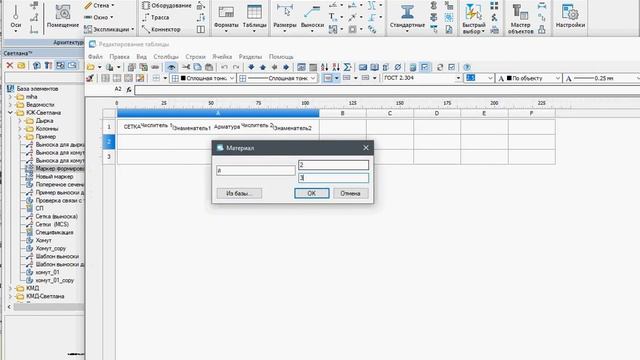
Task: Click the Из базы... button
Action: [x=239, y=193]
